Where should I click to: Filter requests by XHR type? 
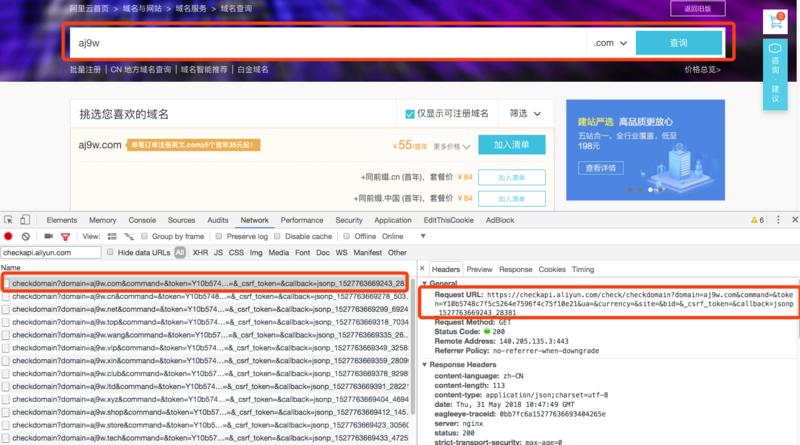point(200,252)
